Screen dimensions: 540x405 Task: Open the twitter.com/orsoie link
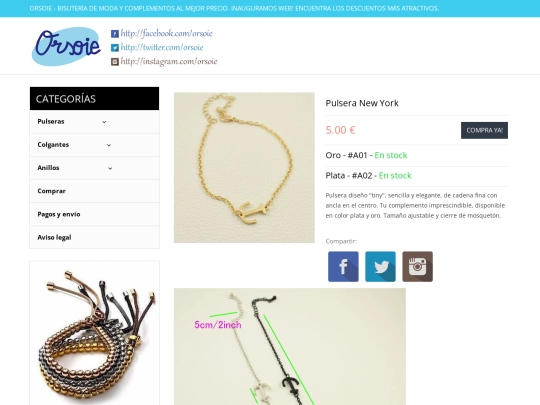[162, 47]
